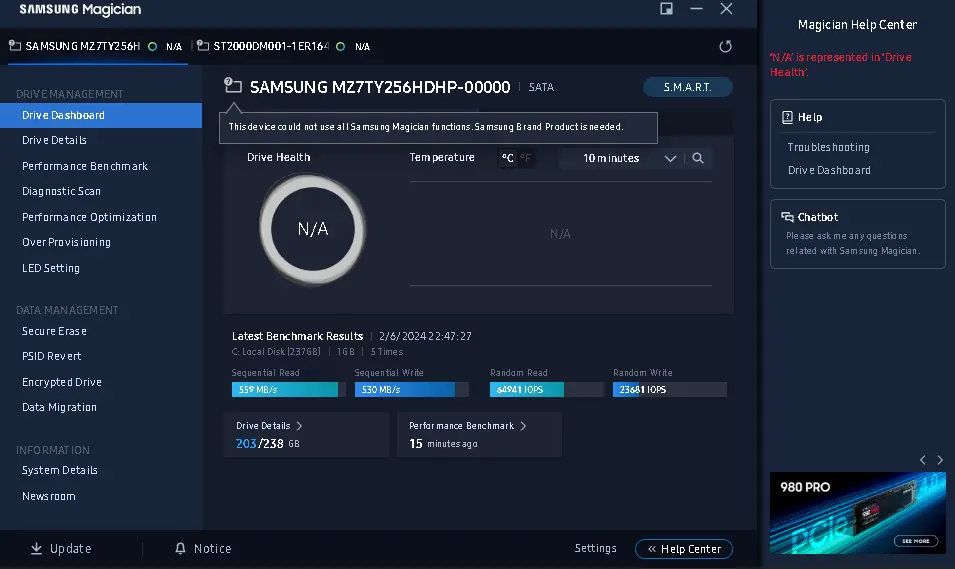Click the Samsung Brand Product needed notice
The image size is (955, 569).
[x=439, y=127]
